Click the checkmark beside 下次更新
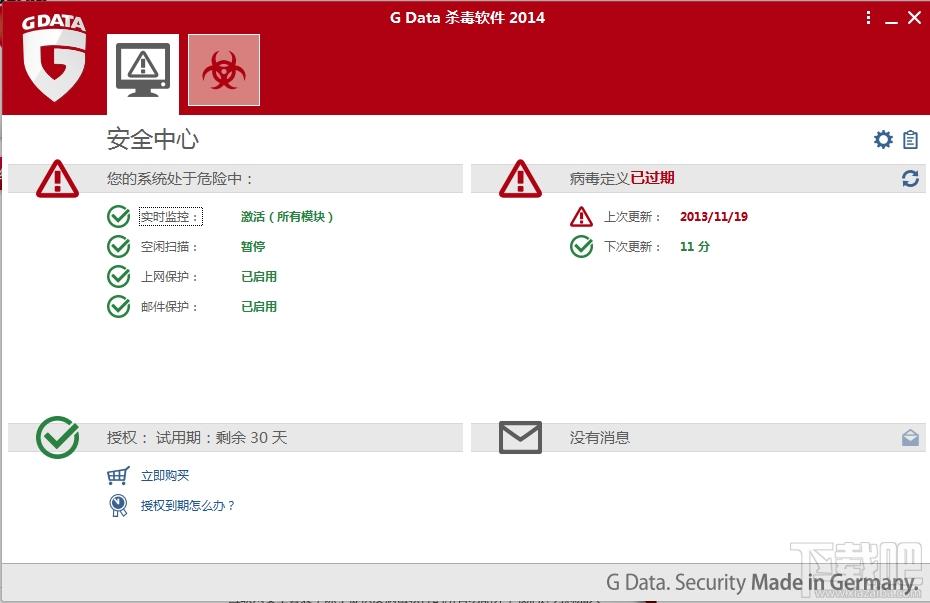 [581, 246]
